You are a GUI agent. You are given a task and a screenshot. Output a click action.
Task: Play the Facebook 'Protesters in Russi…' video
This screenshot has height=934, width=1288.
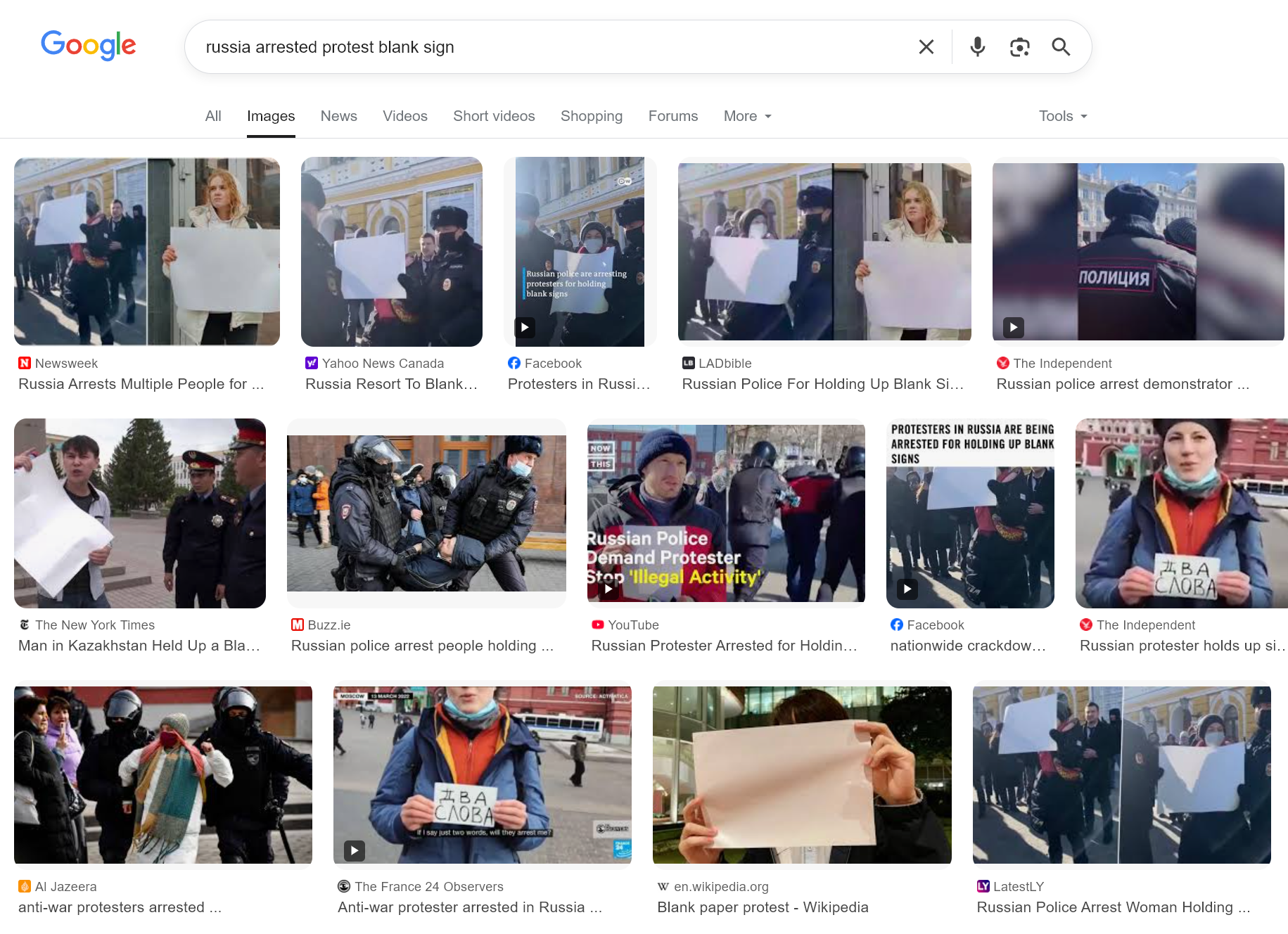tap(580, 252)
